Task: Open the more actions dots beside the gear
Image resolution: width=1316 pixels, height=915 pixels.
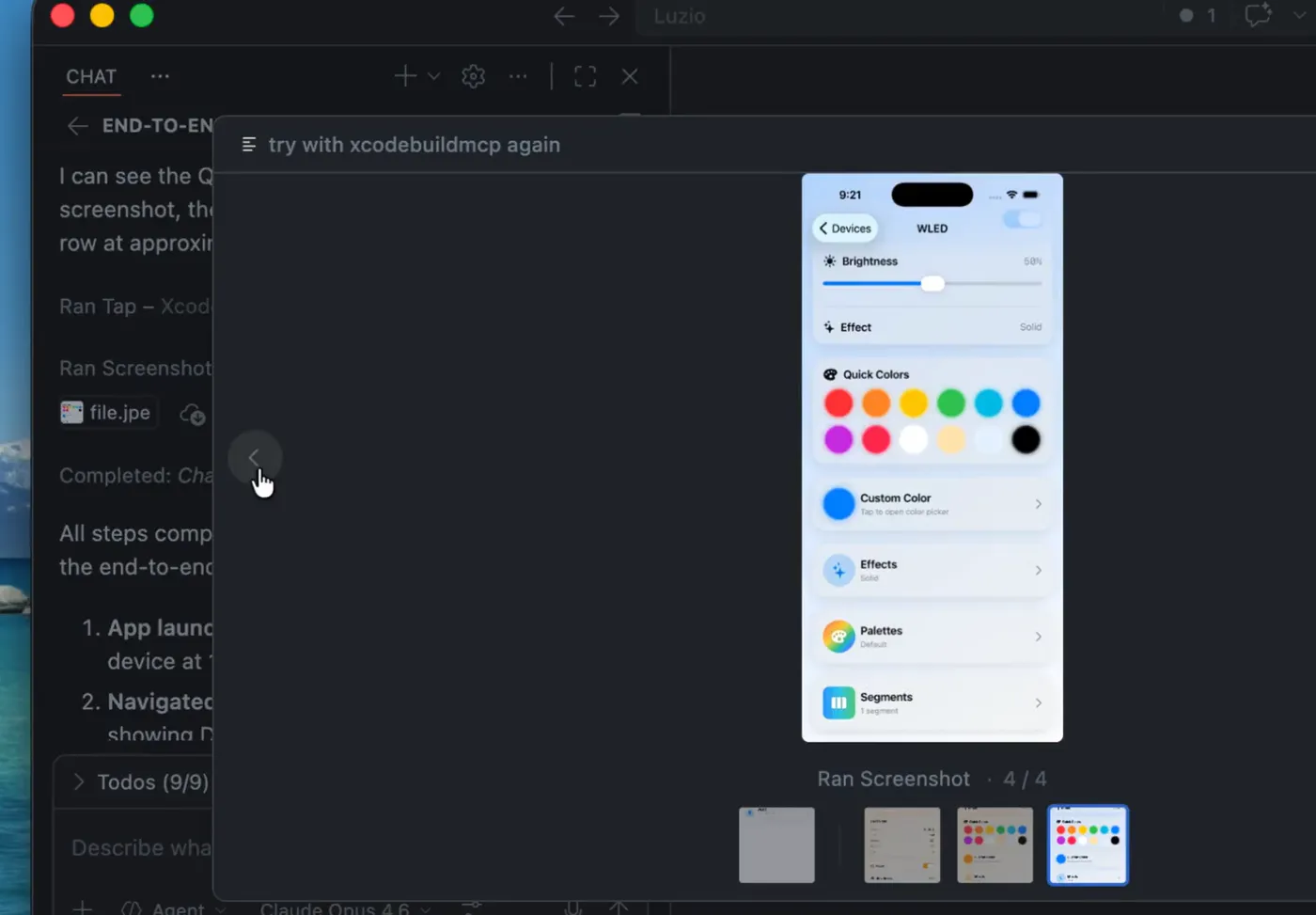Action: pos(518,76)
